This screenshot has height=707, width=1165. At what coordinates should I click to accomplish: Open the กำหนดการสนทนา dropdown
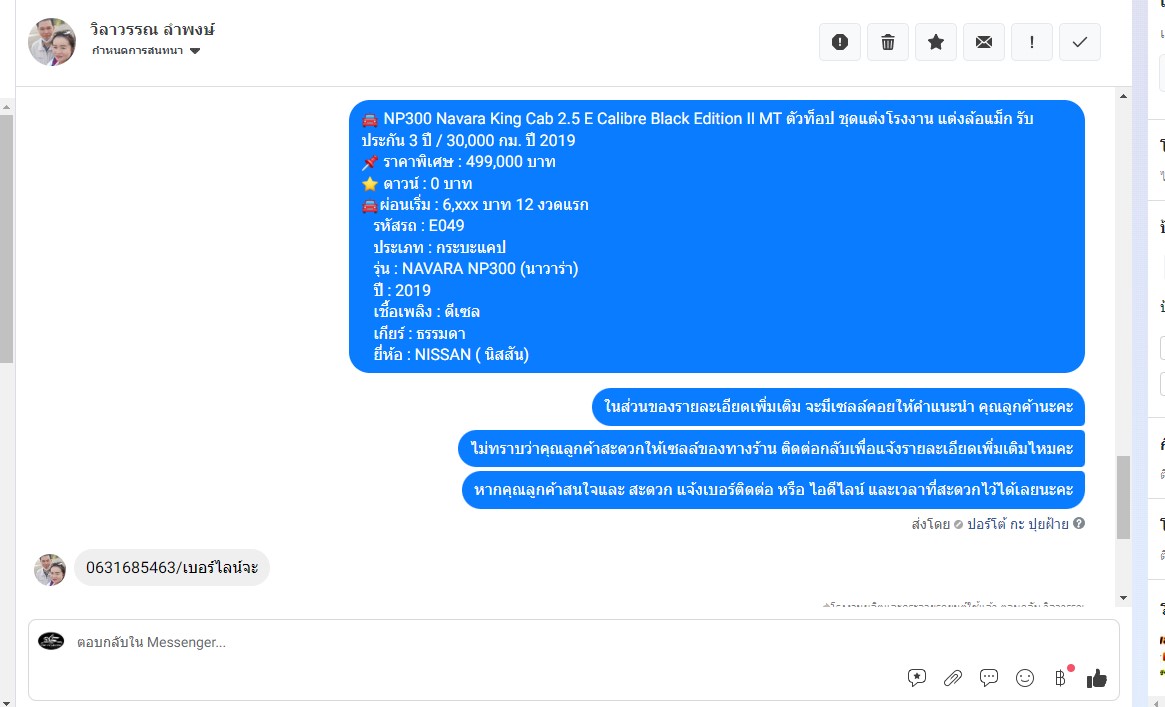pyautogui.click(x=146, y=51)
